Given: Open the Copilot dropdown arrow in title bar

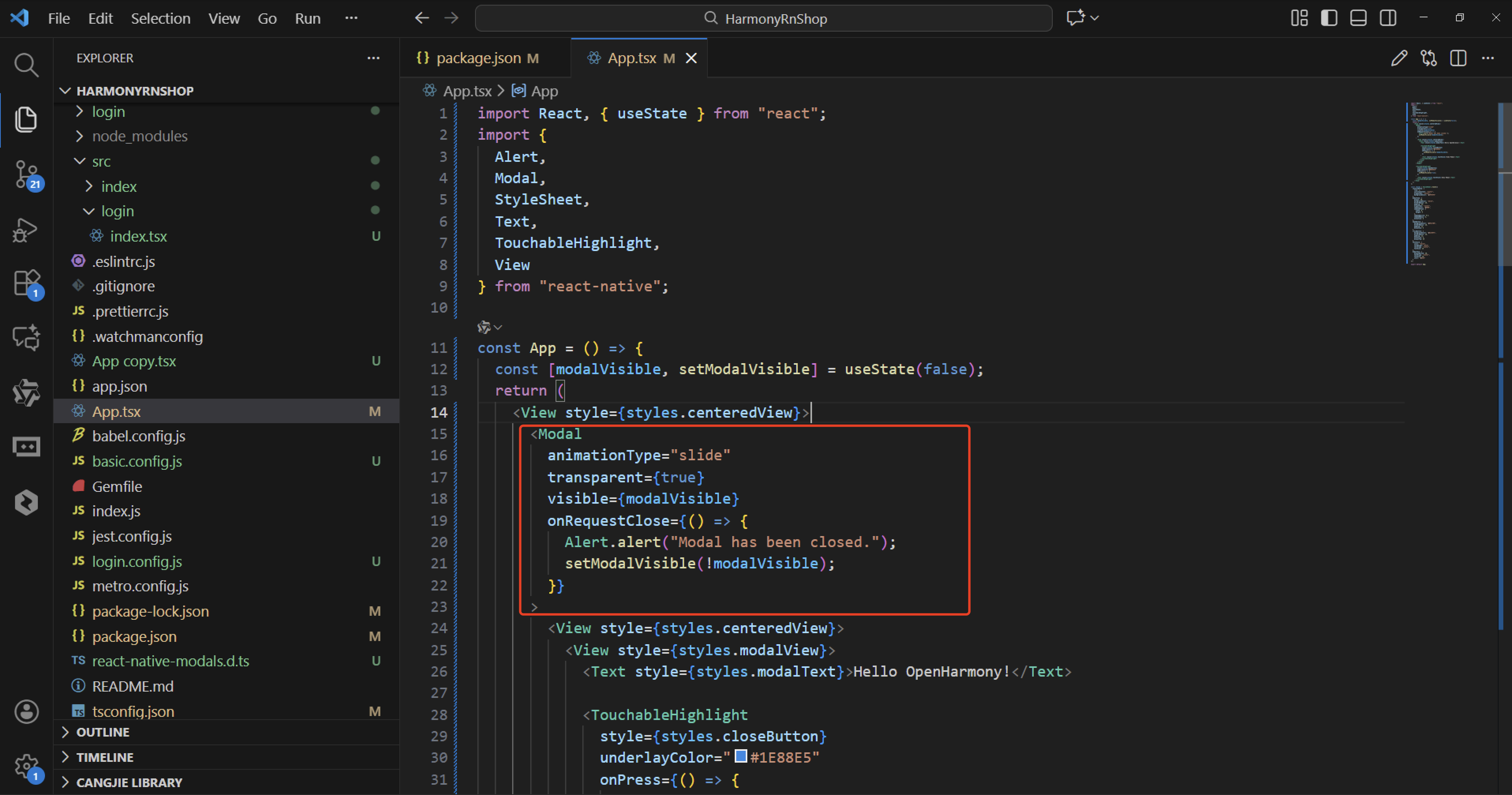Looking at the screenshot, I should click(1095, 18).
